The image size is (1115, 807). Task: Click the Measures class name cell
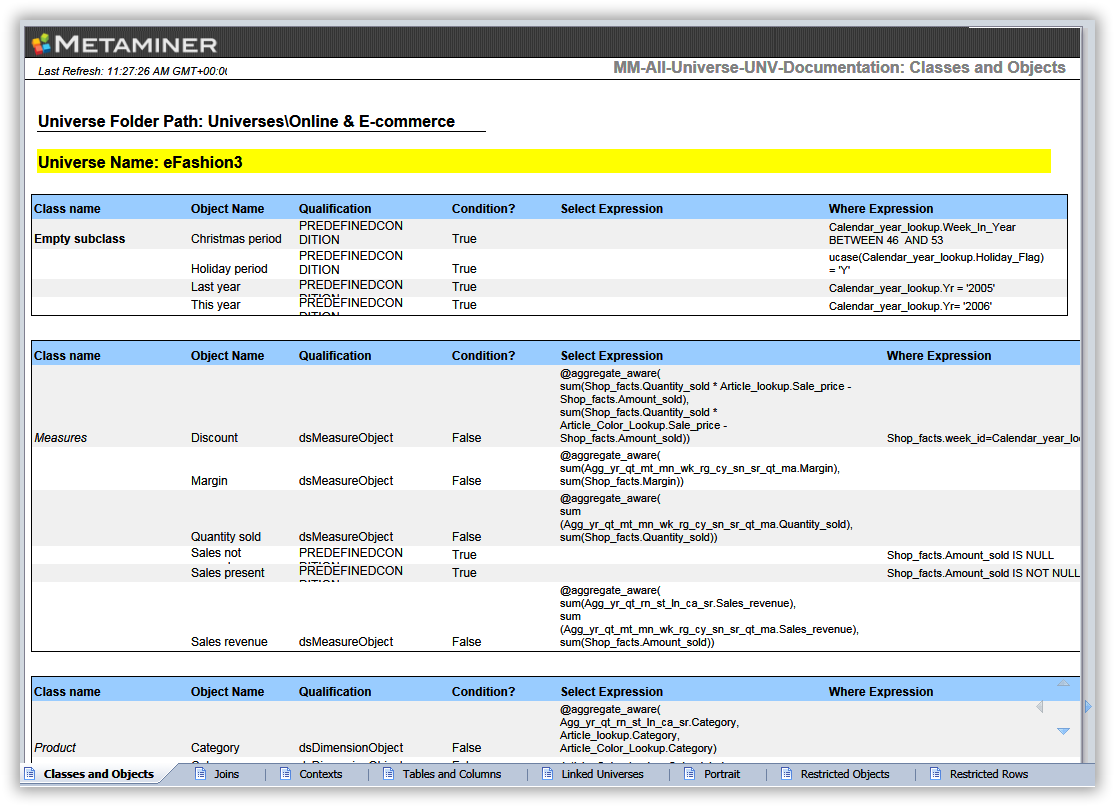[60, 438]
